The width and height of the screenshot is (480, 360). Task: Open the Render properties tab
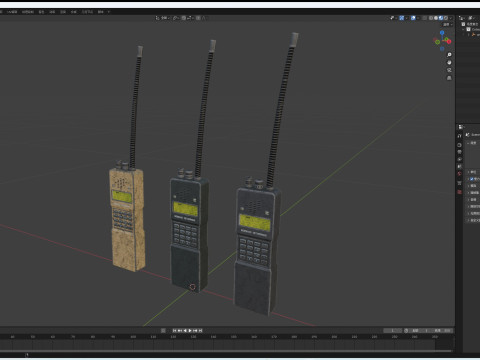tap(459, 145)
